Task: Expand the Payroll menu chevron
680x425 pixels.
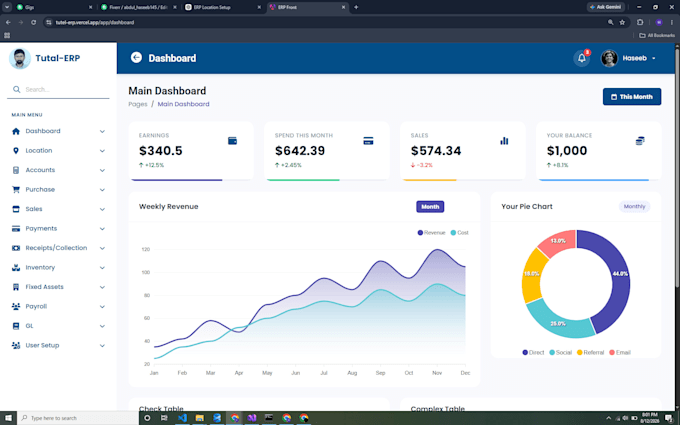Action: tap(102, 307)
